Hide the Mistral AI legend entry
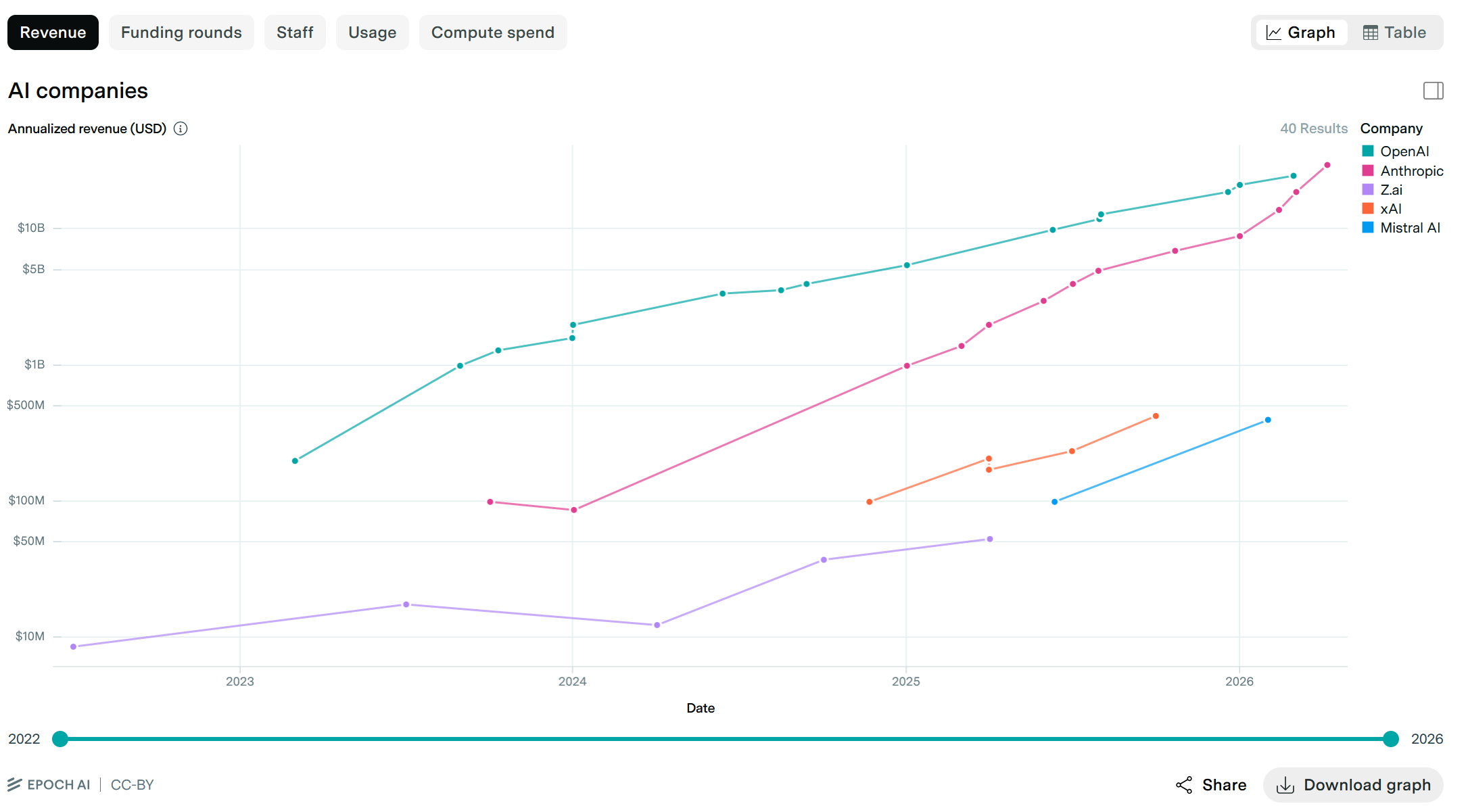This screenshot has width=1468, height=812. (1410, 228)
